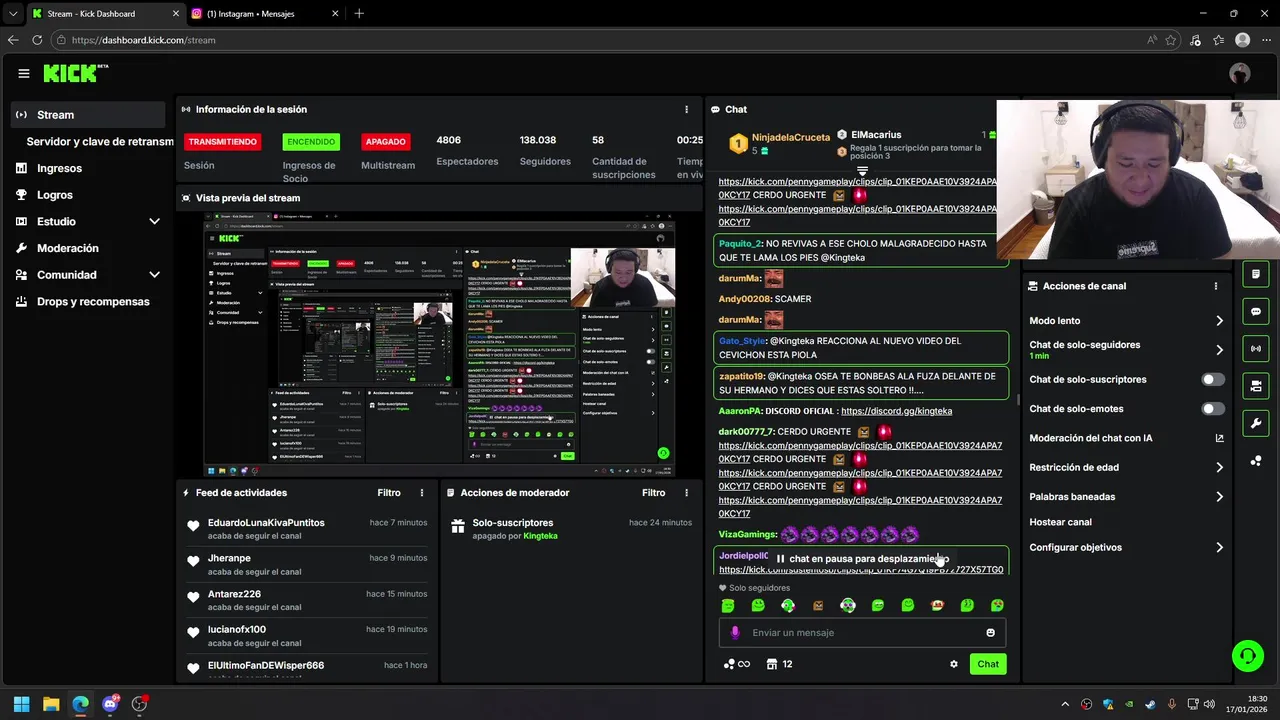Screen dimensions: 1280x720
Task: Open the Discord link from AaaronPA
Action: coord(896,411)
